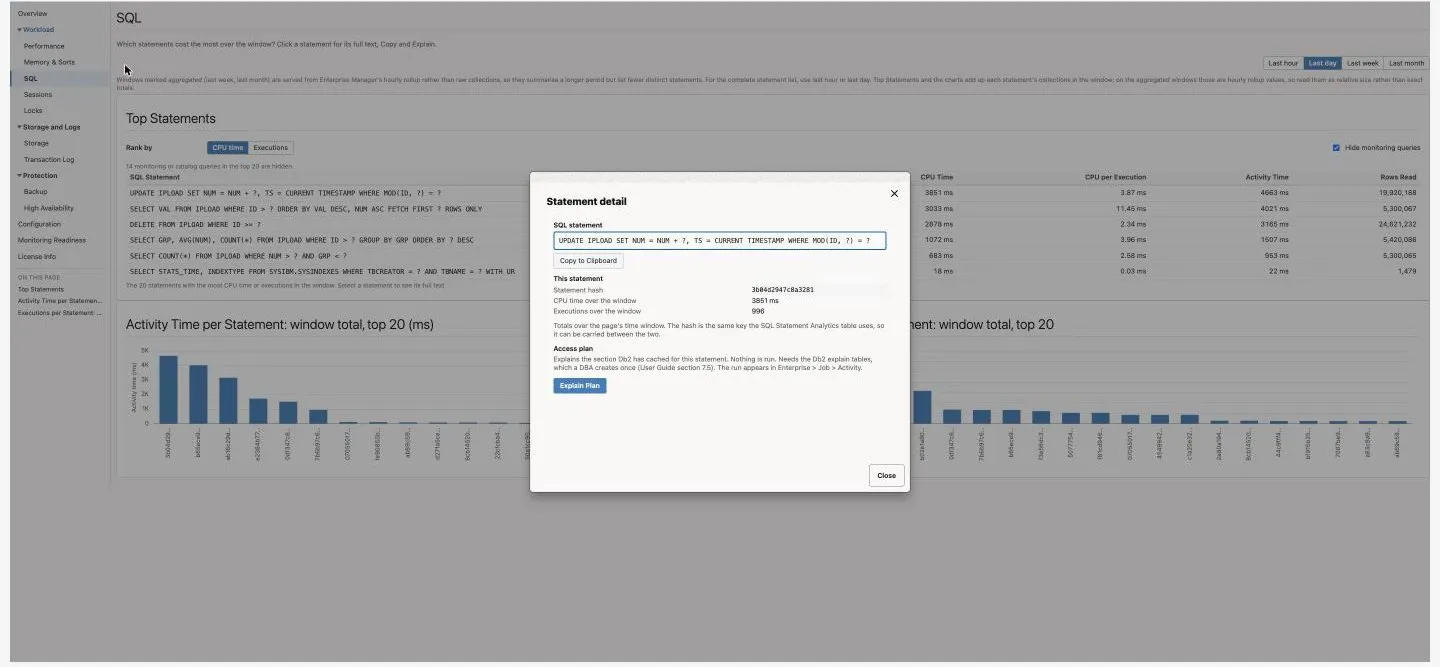1440x667 pixels.
Task: Click the 24,621,232 Rows Read cell
Action: (1396, 224)
